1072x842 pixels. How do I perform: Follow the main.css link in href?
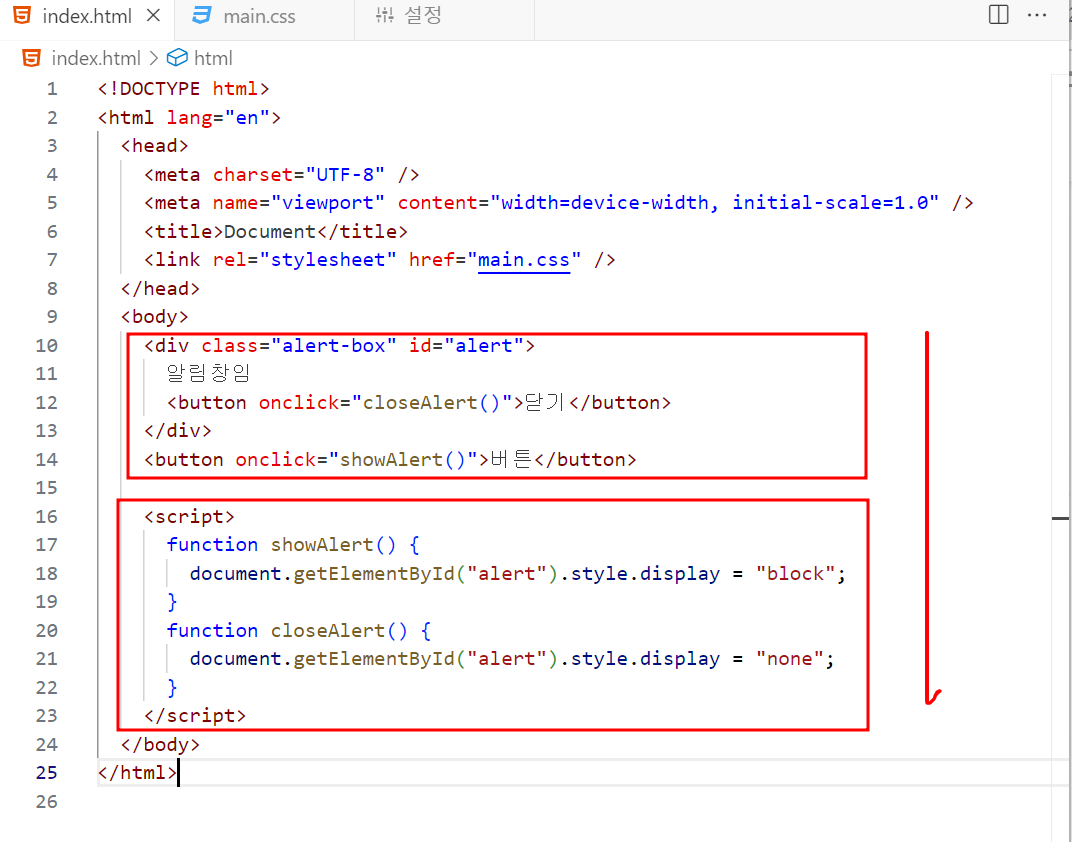pos(524,260)
